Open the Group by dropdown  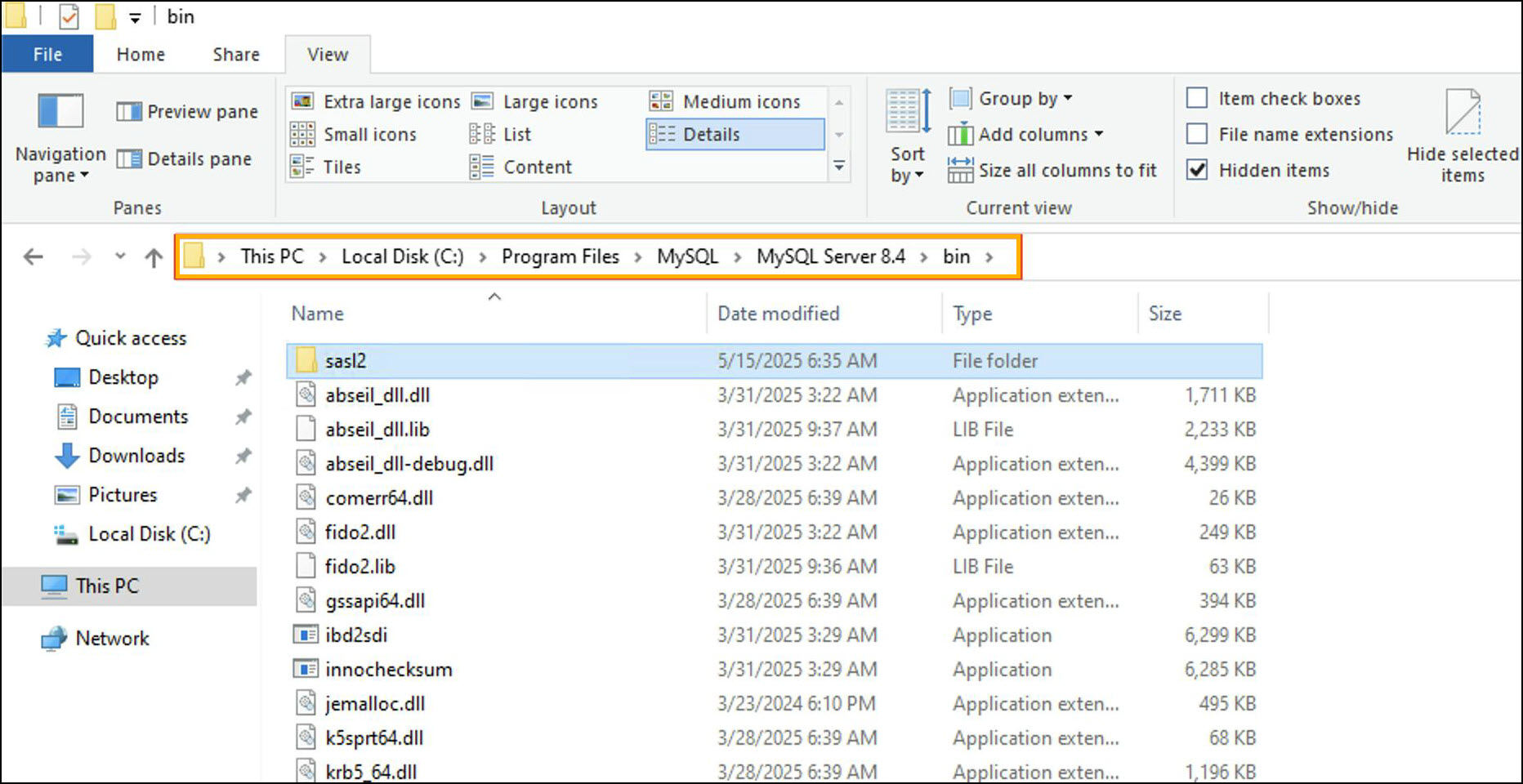point(1012,99)
